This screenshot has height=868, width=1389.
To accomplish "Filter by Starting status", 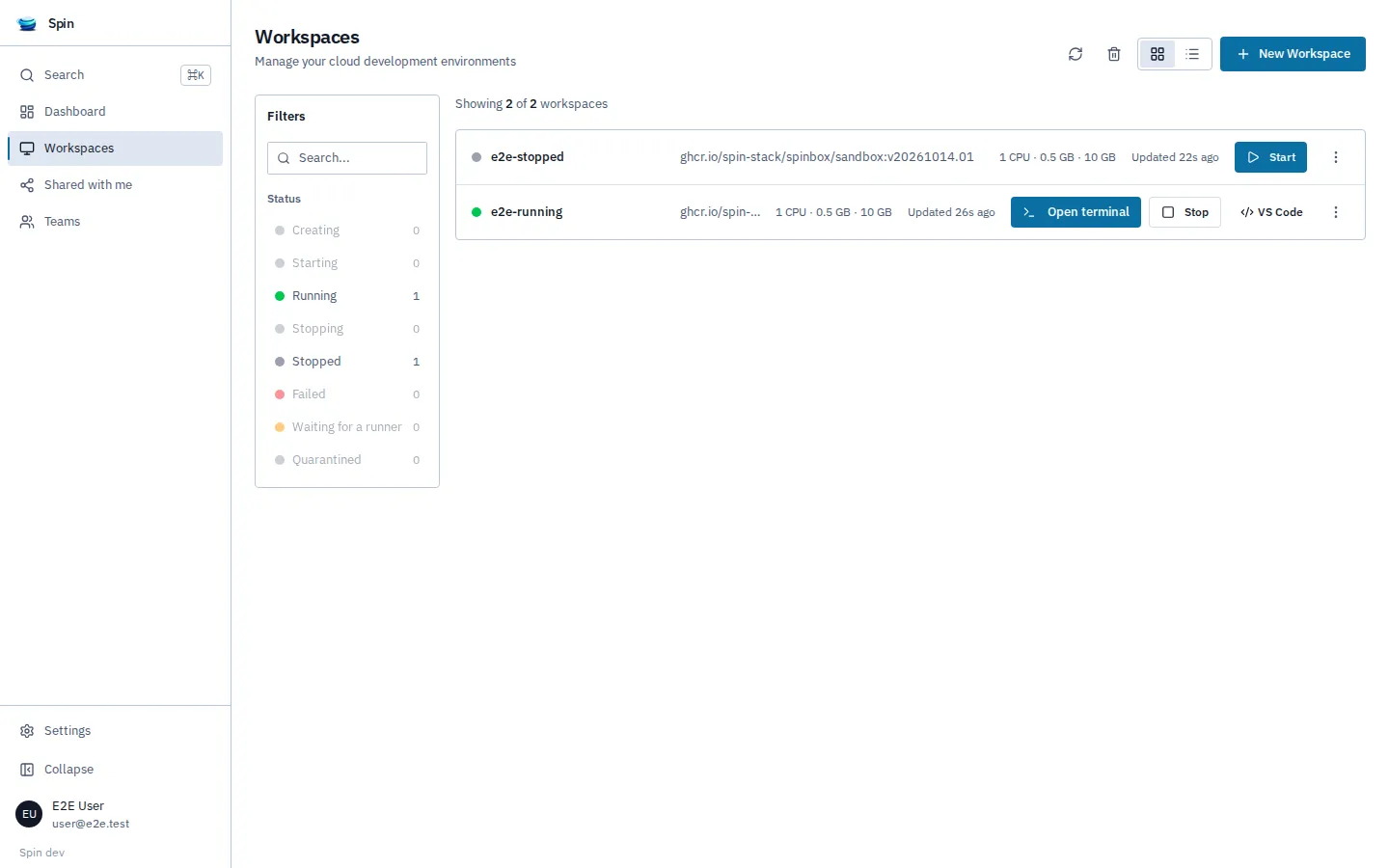I will 347,263.
